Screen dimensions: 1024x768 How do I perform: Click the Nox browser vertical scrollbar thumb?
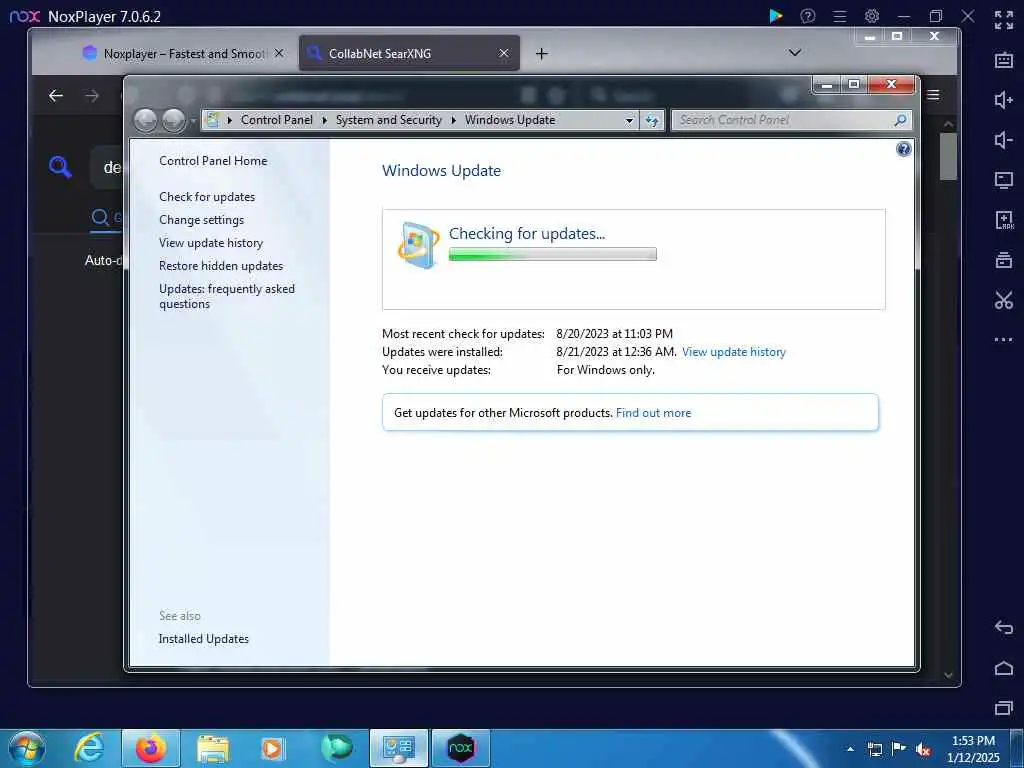tap(948, 157)
